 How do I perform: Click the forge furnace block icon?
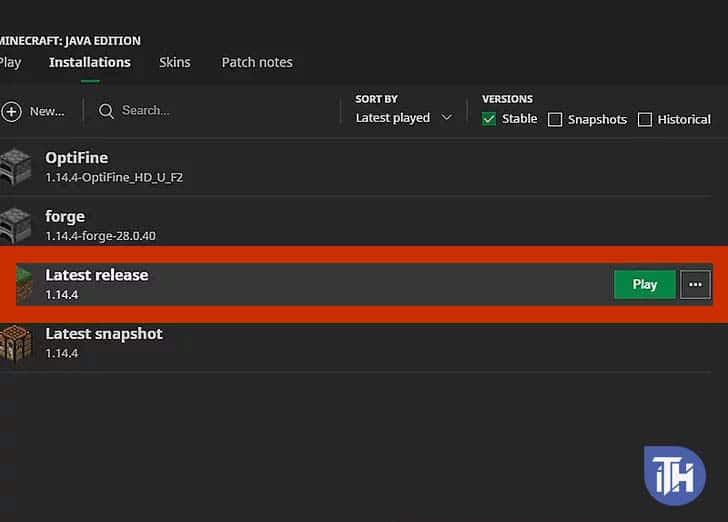click(15, 226)
